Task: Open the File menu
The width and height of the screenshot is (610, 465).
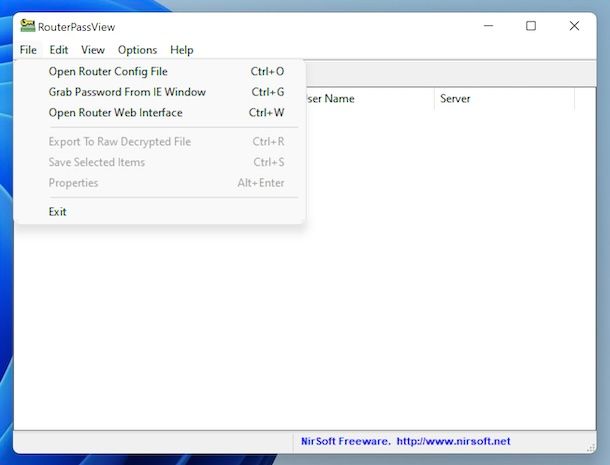Action: [x=28, y=50]
